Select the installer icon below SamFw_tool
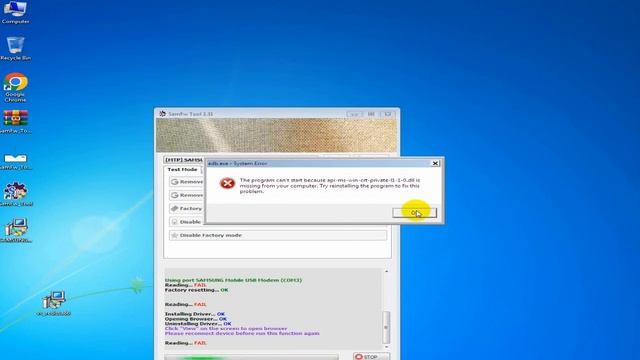 pyautogui.click(x=16, y=230)
